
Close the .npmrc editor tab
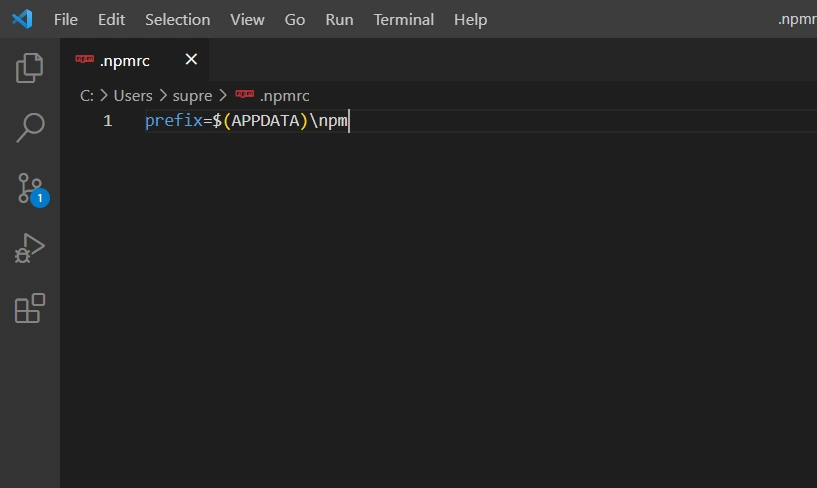point(191,60)
